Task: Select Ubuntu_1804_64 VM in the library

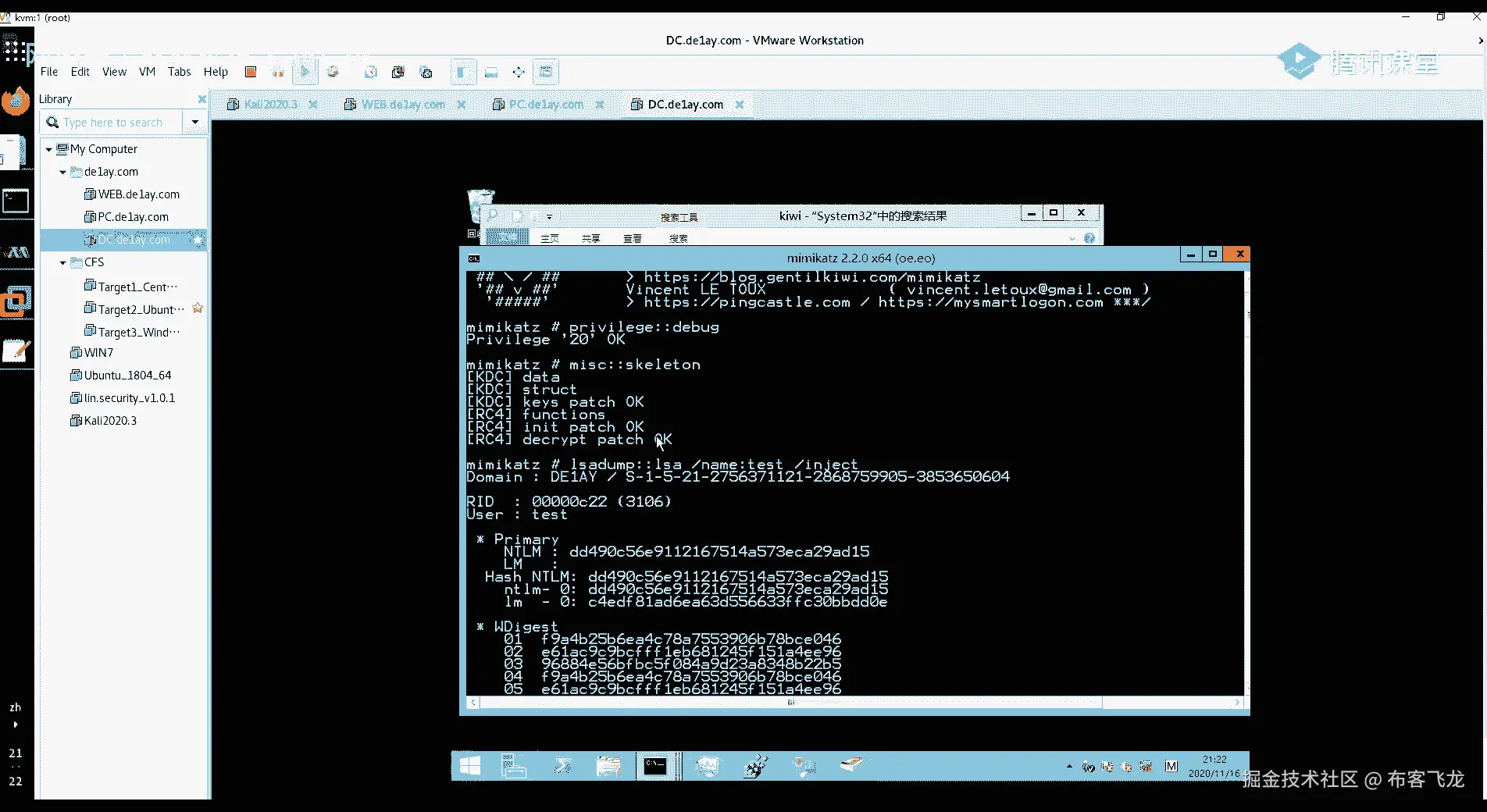Action: point(120,376)
